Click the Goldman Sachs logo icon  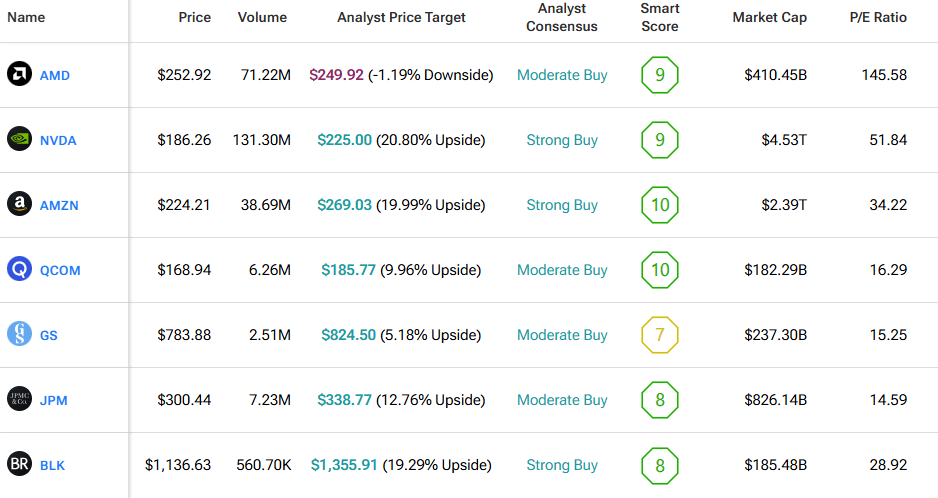pos(19,335)
